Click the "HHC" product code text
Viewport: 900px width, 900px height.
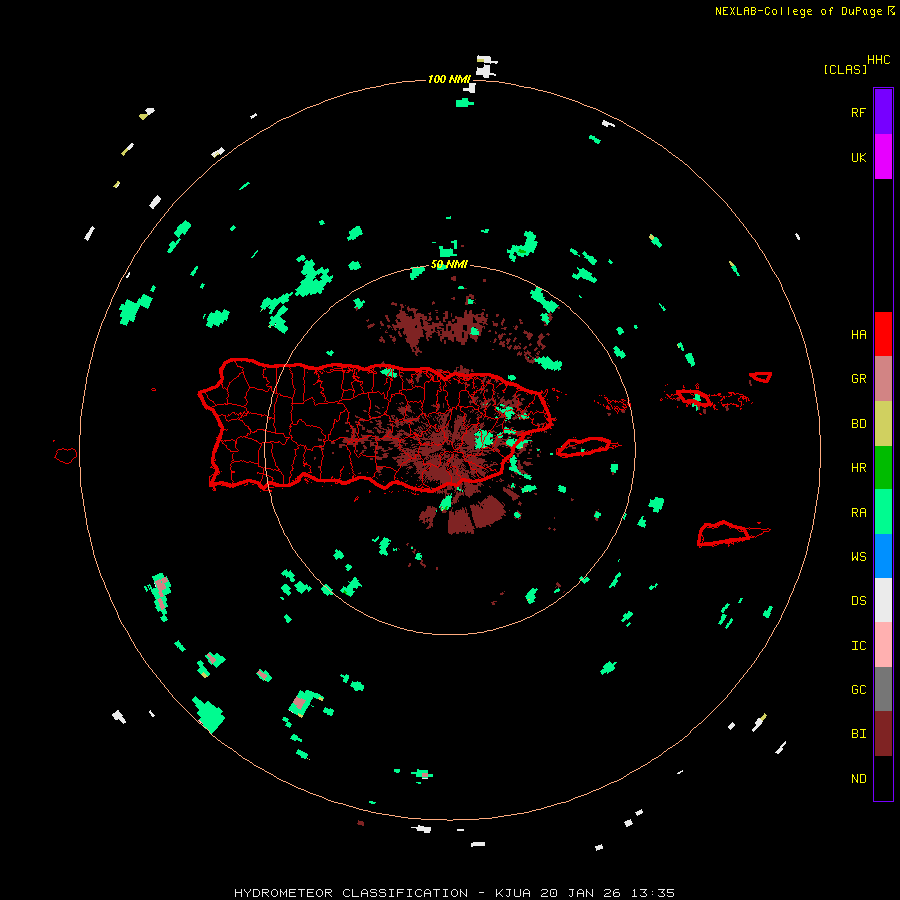(x=878, y=60)
